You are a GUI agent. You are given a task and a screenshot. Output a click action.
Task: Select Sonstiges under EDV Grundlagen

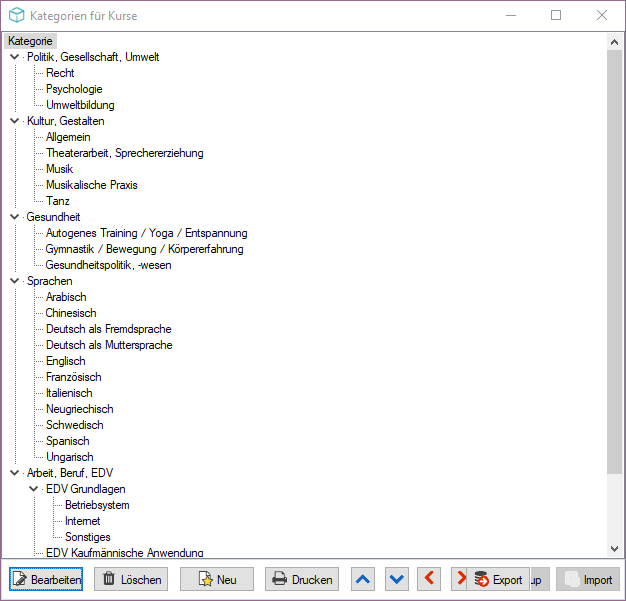87,537
